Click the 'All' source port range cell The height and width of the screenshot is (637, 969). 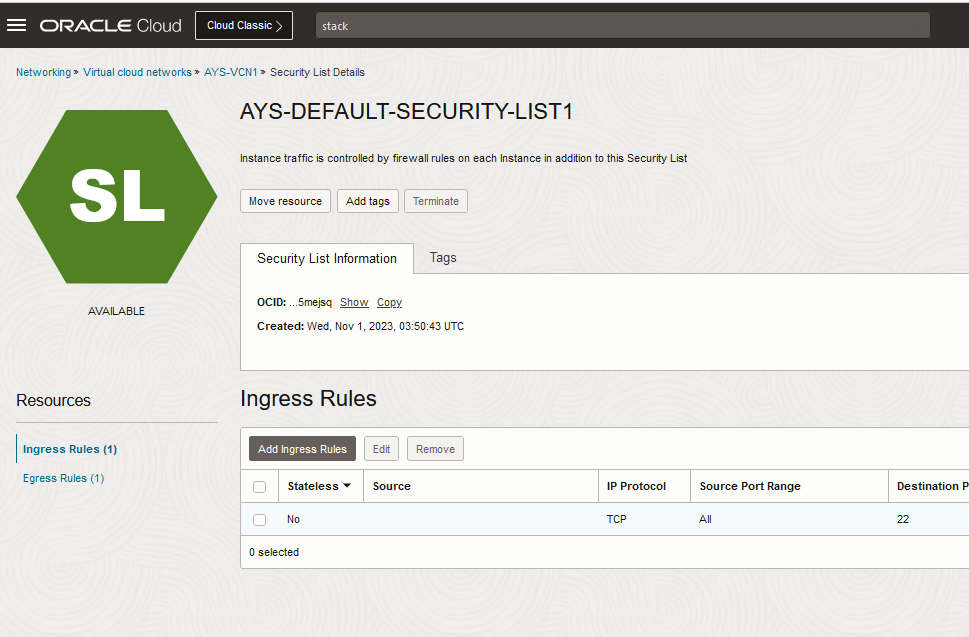click(705, 519)
